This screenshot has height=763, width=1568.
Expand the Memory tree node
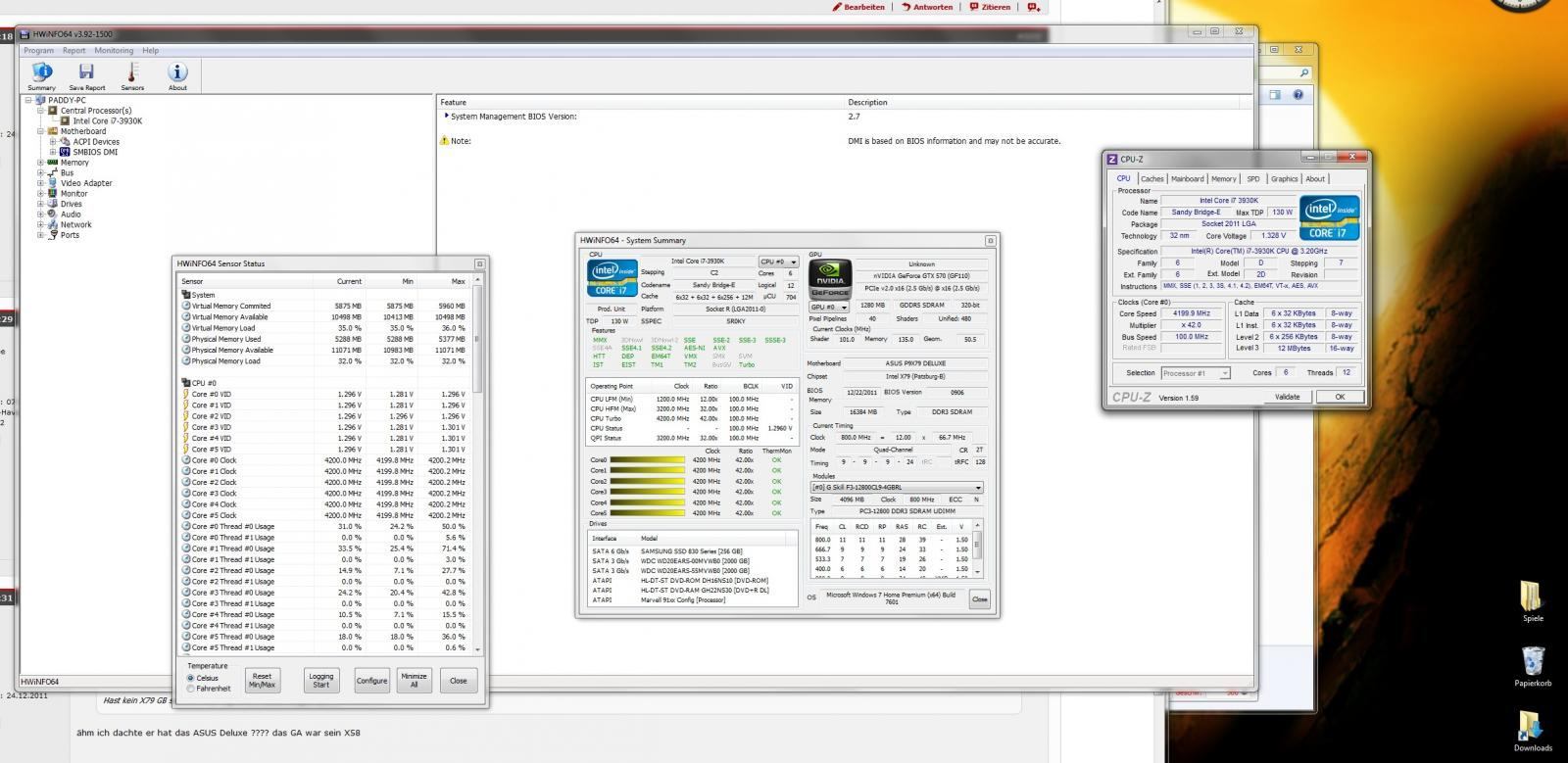tap(41, 163)
